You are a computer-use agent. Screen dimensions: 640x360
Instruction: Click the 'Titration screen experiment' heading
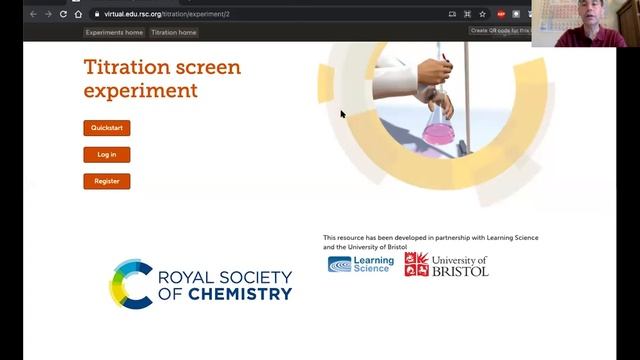tap(162, 78)
